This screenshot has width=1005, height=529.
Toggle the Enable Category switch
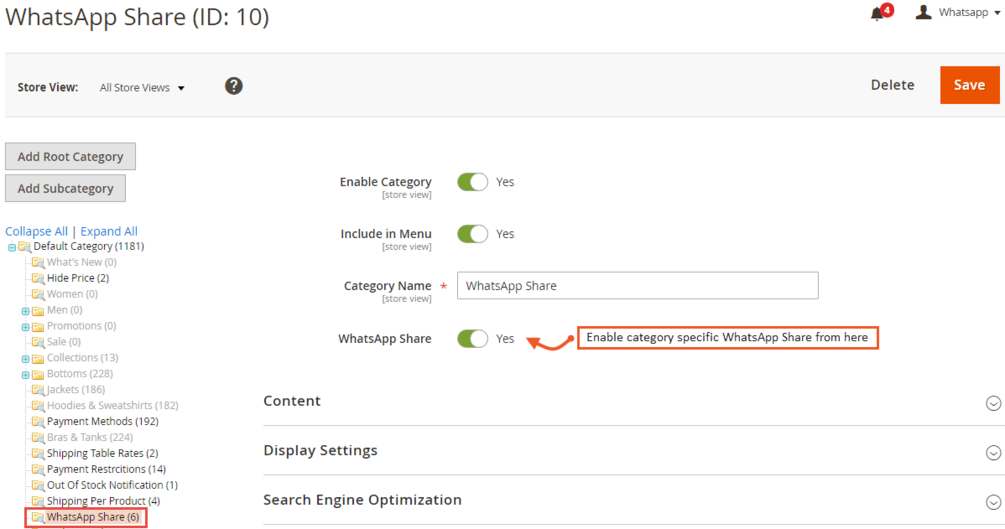pos(472,182)
